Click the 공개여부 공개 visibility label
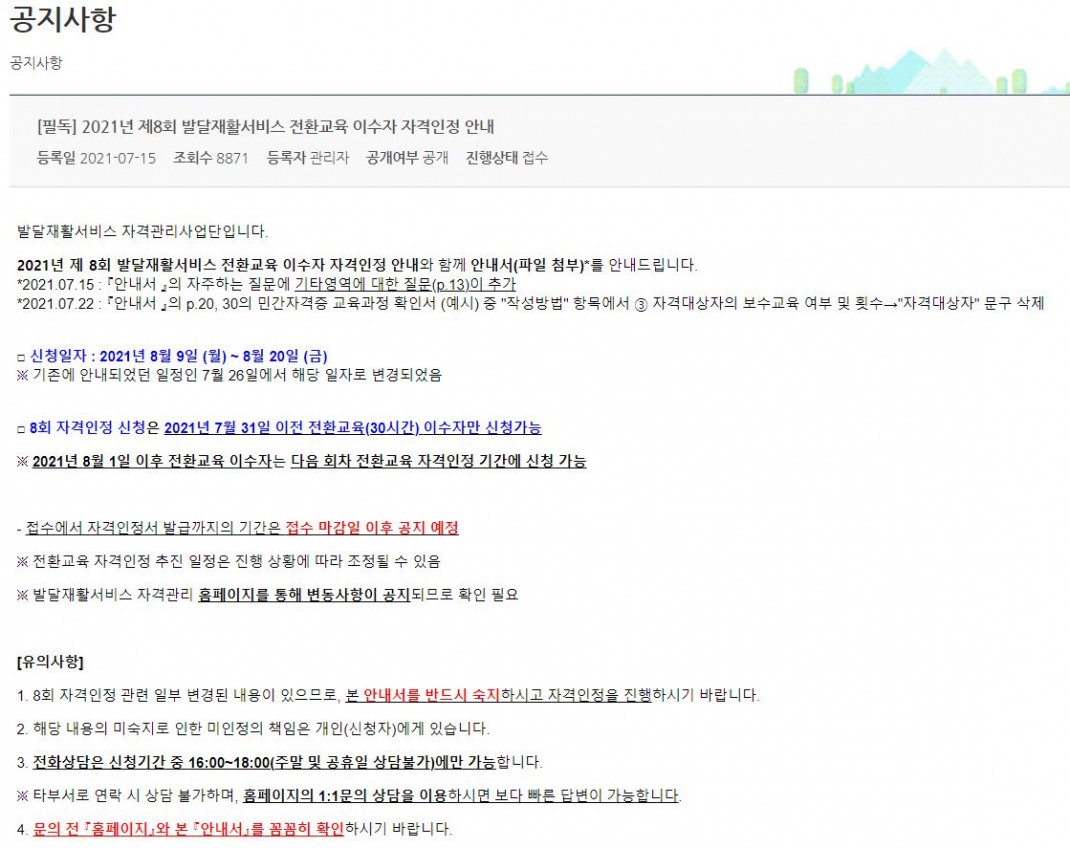This screenshot has width=1070, height=848. pos(407,158)
